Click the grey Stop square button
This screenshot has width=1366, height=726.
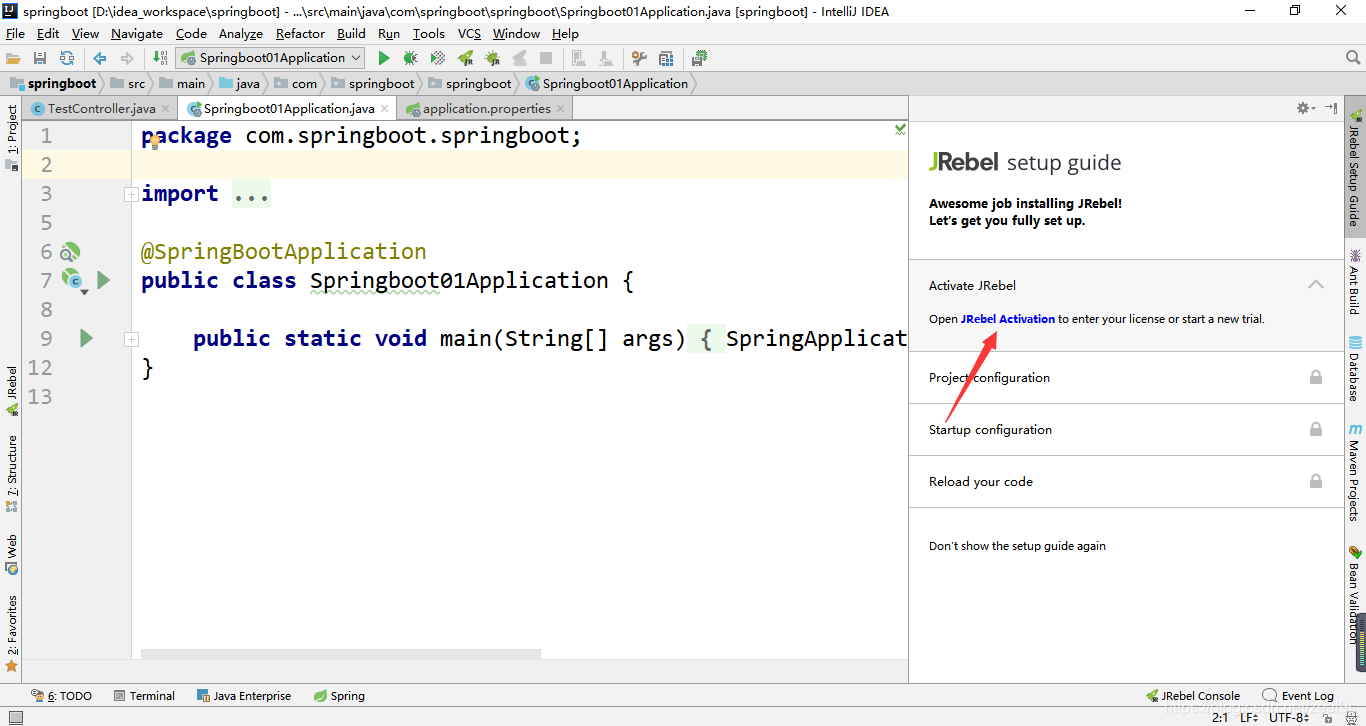tap(545, 58)
